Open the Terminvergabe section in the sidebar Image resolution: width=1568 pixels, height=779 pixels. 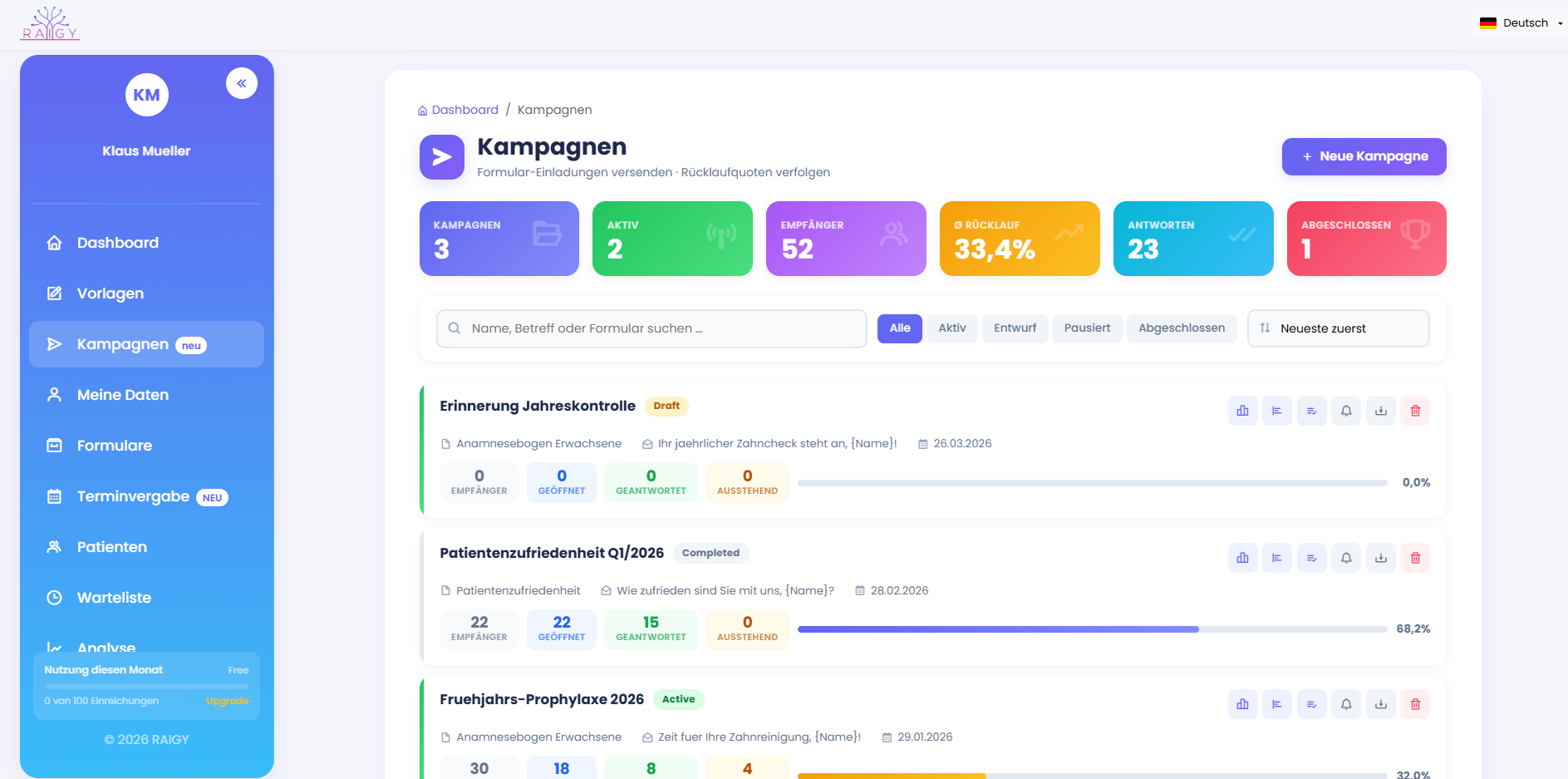[x=133, y=496]
